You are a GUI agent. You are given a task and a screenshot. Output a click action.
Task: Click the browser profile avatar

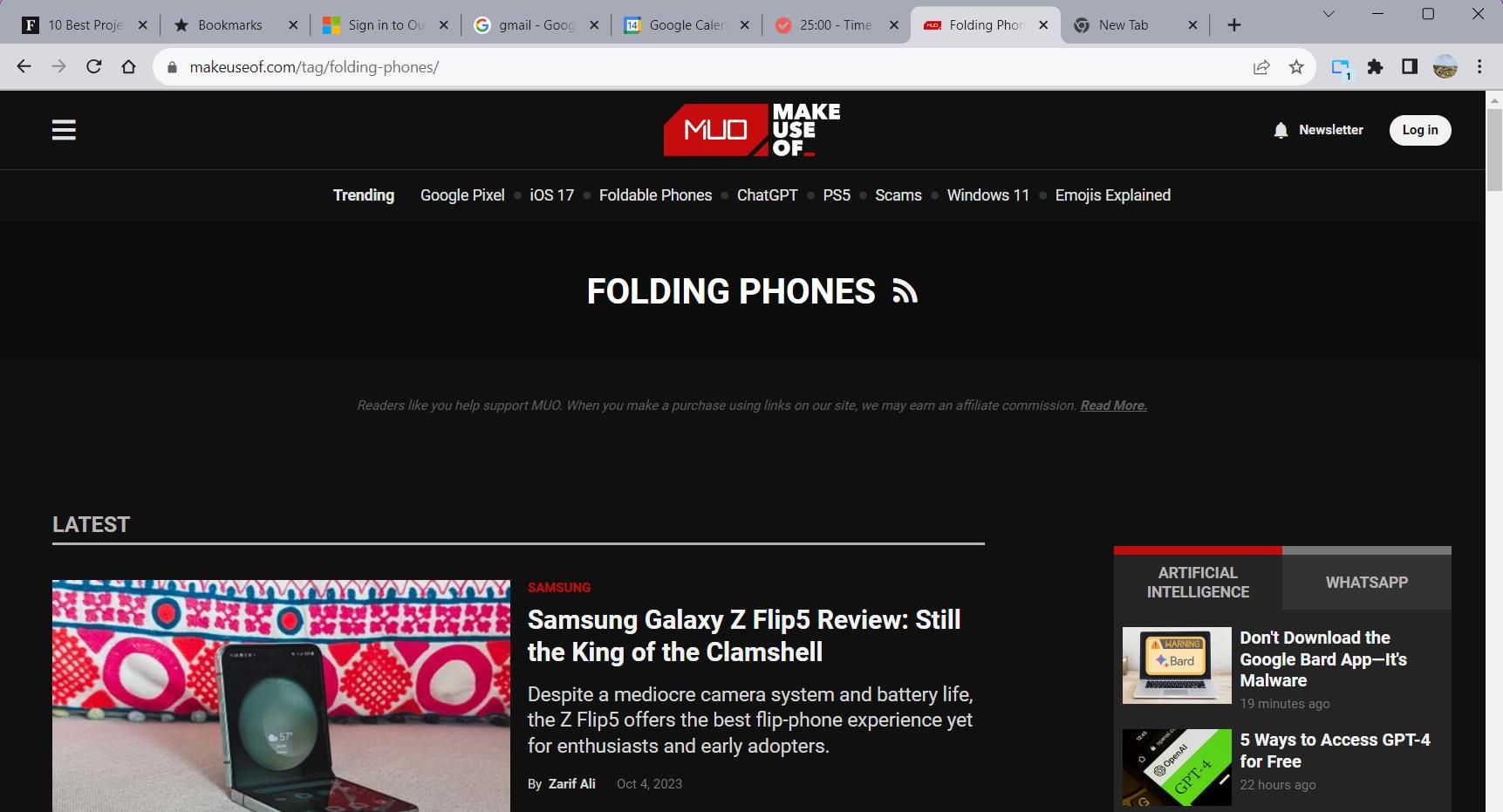click(1445, 66)
